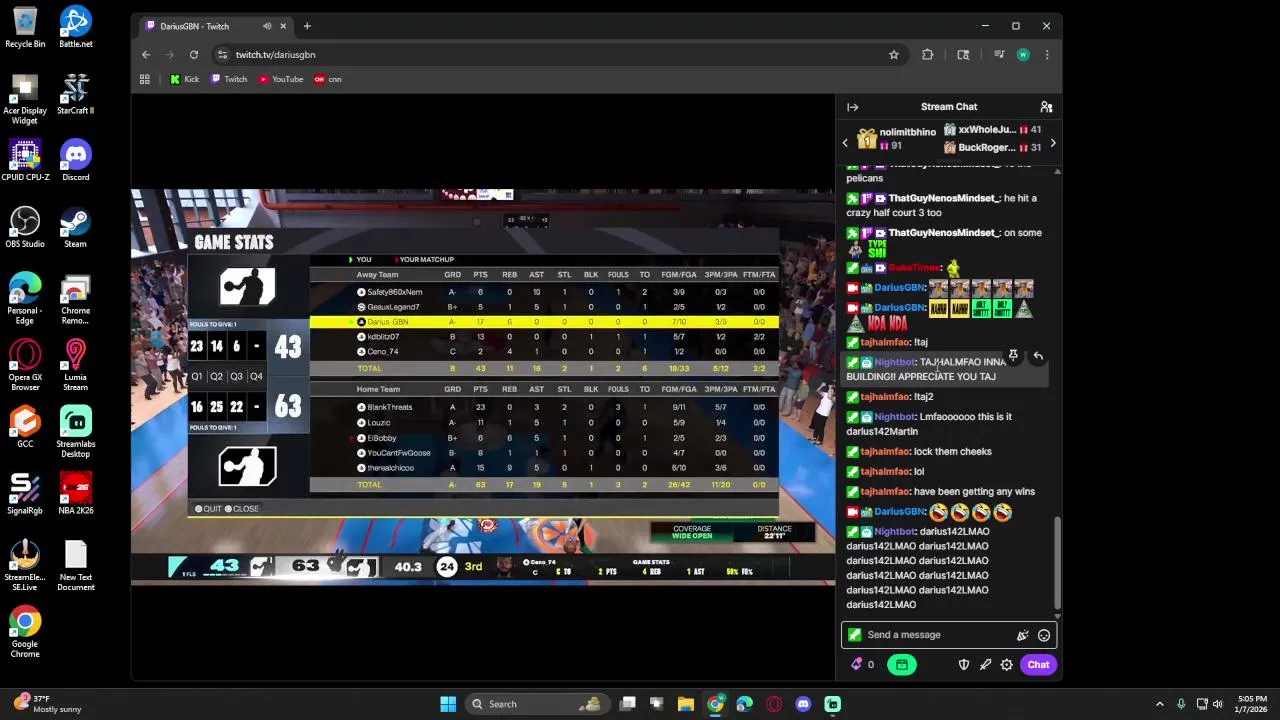Screen dimensions: 1280x720
Task: Open the Twitch bookmark
Action: tap(229, 79)
